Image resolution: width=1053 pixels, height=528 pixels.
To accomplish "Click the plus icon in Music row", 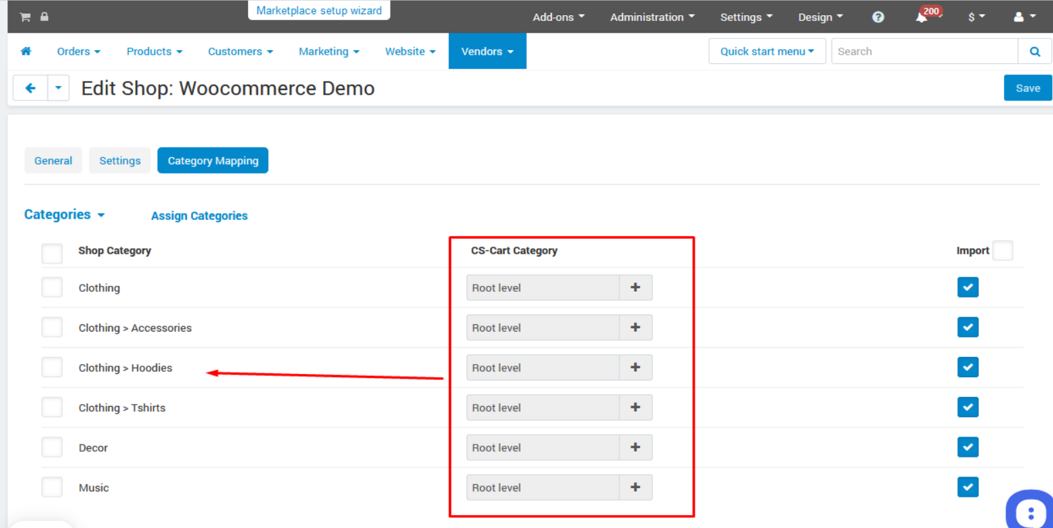I will click(635, 488).
